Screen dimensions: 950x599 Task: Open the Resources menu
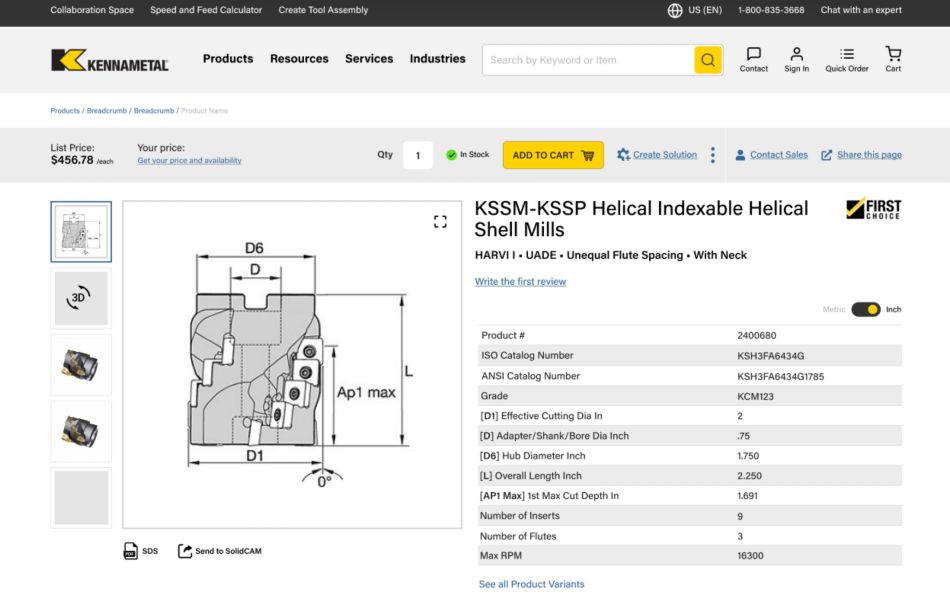point(299,59)
